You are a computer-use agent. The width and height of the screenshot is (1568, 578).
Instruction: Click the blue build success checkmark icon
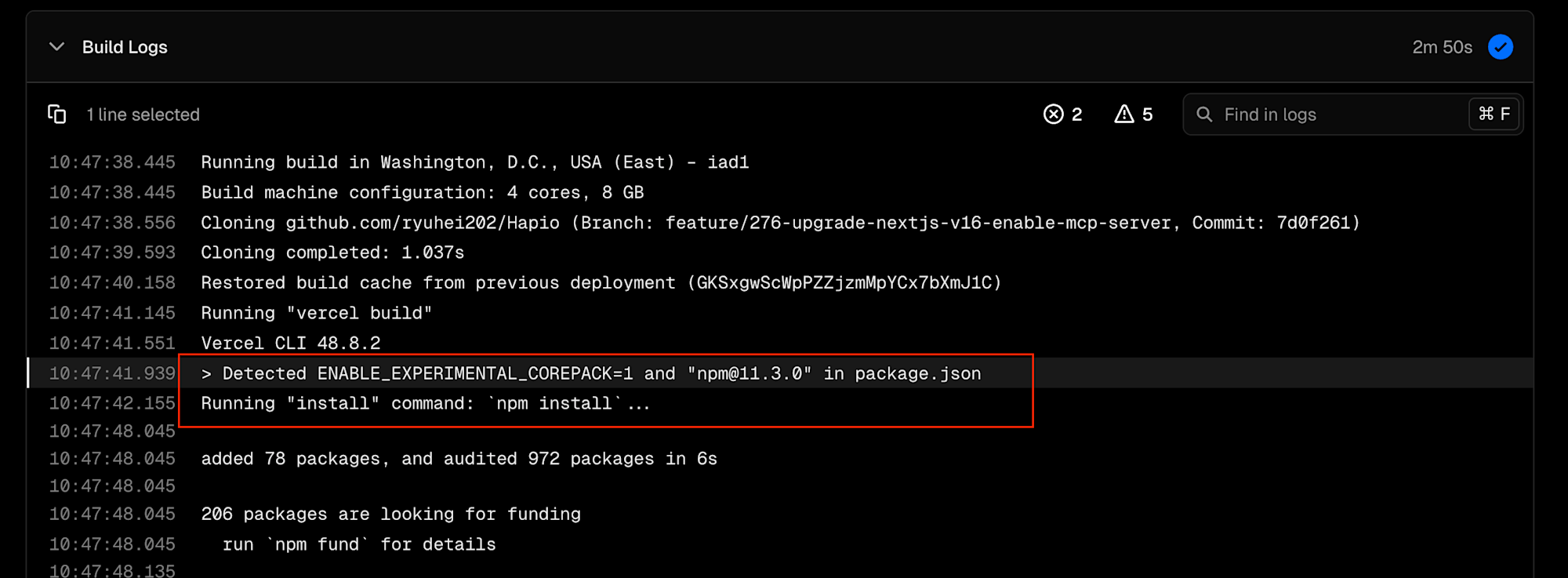click(x=1500, y=47)
